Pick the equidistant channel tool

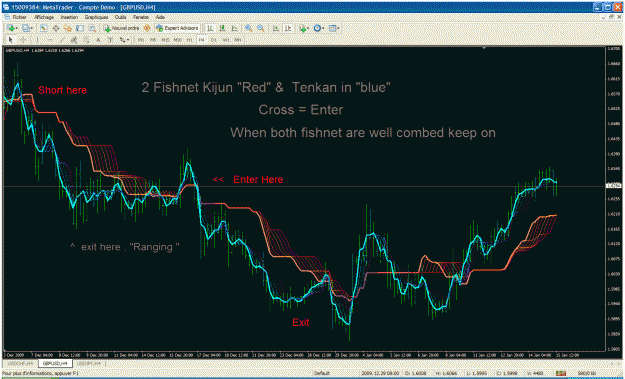coord(74,40)
